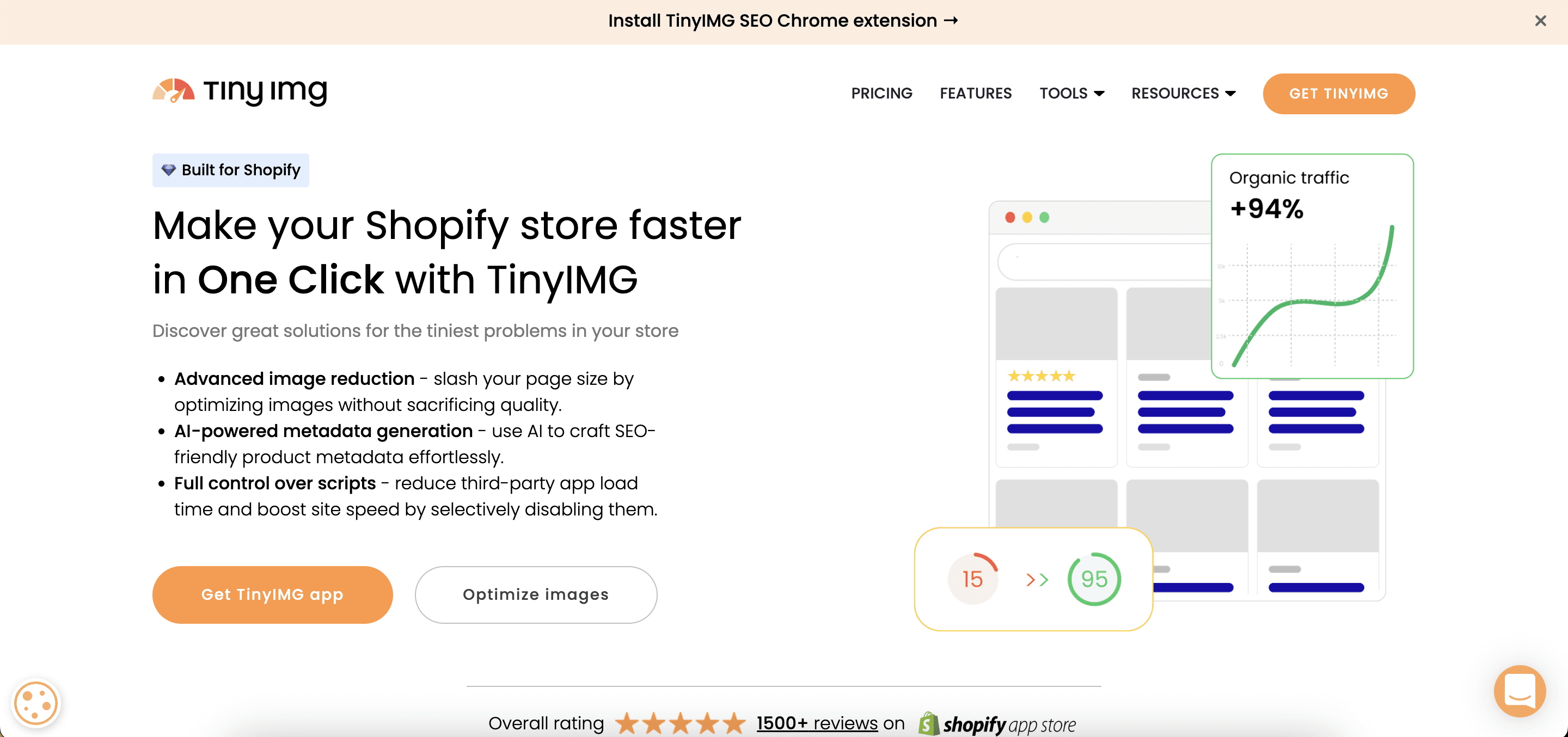This screenshot has width=1568, height=737.
Task: Expand the TOOLS dropdown menu
Action: [1071, 94]
